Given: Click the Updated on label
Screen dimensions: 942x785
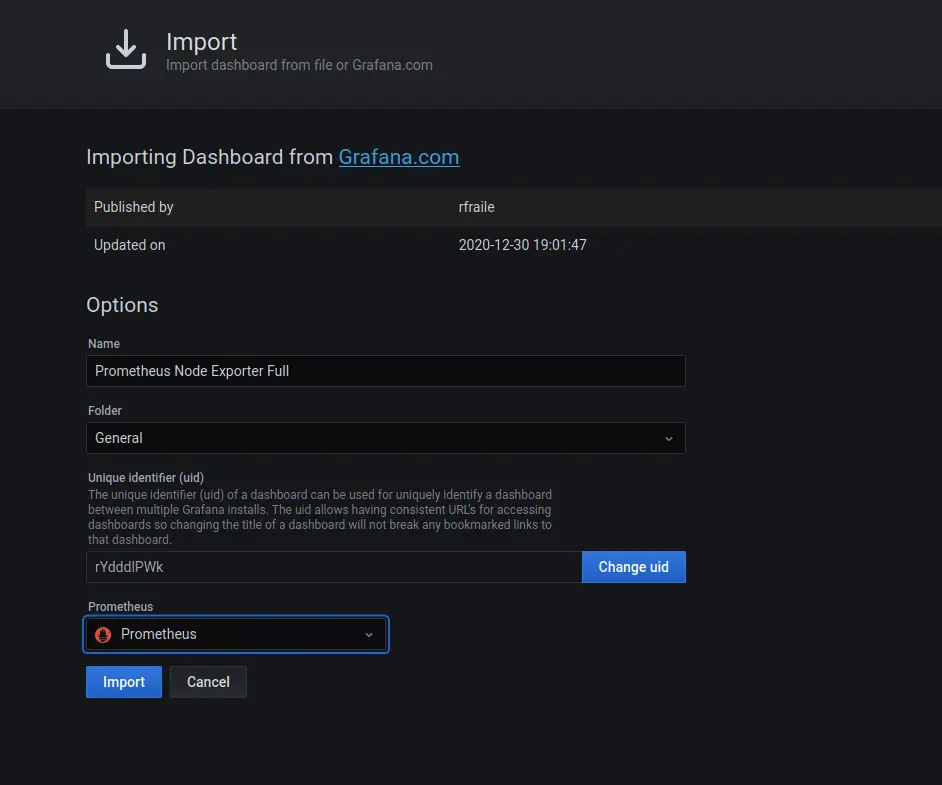Looking at the screenshot, I should pos(129,244).
